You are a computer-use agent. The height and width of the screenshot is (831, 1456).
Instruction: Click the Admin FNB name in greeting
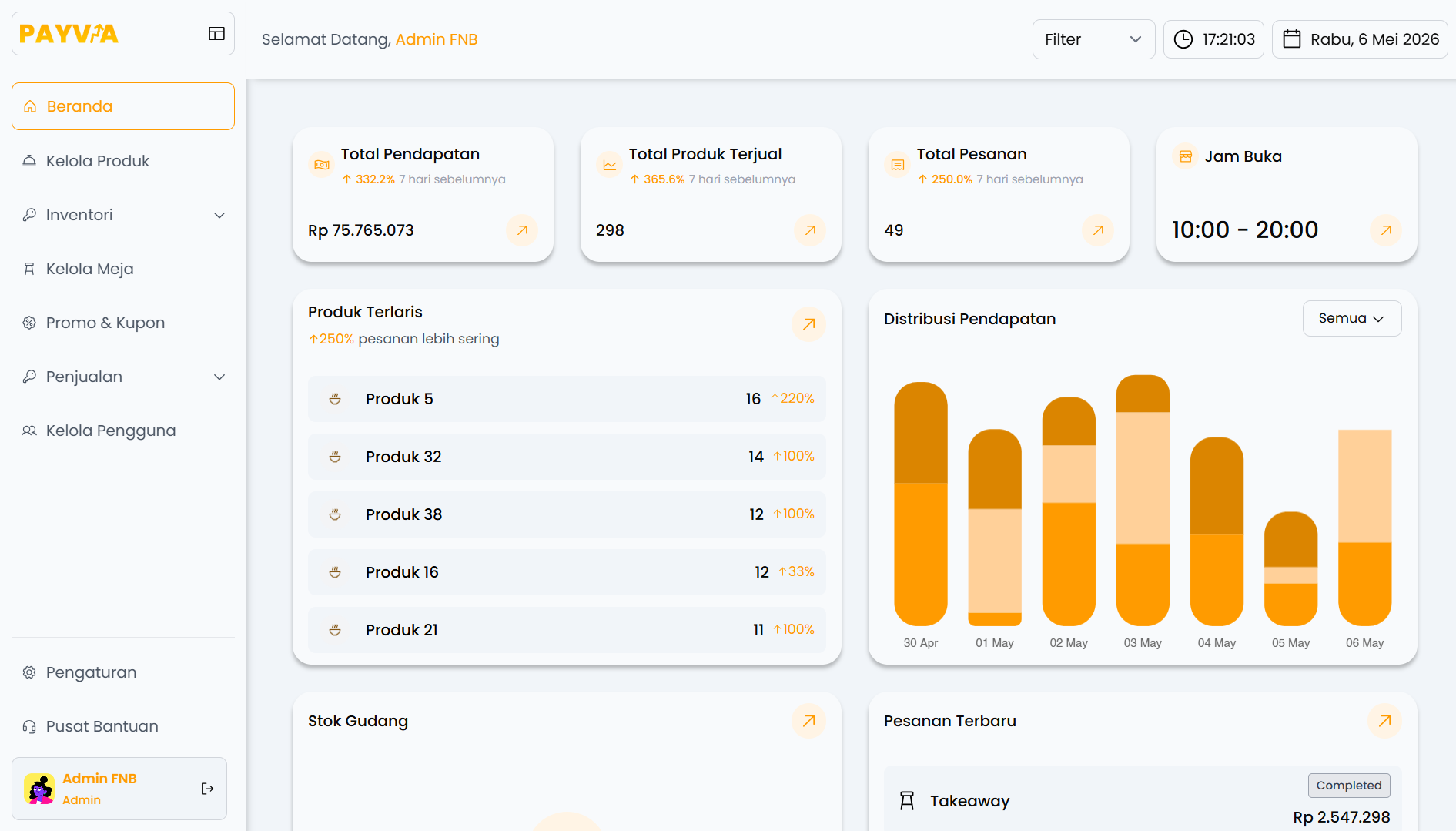click(x=437, y=39)
